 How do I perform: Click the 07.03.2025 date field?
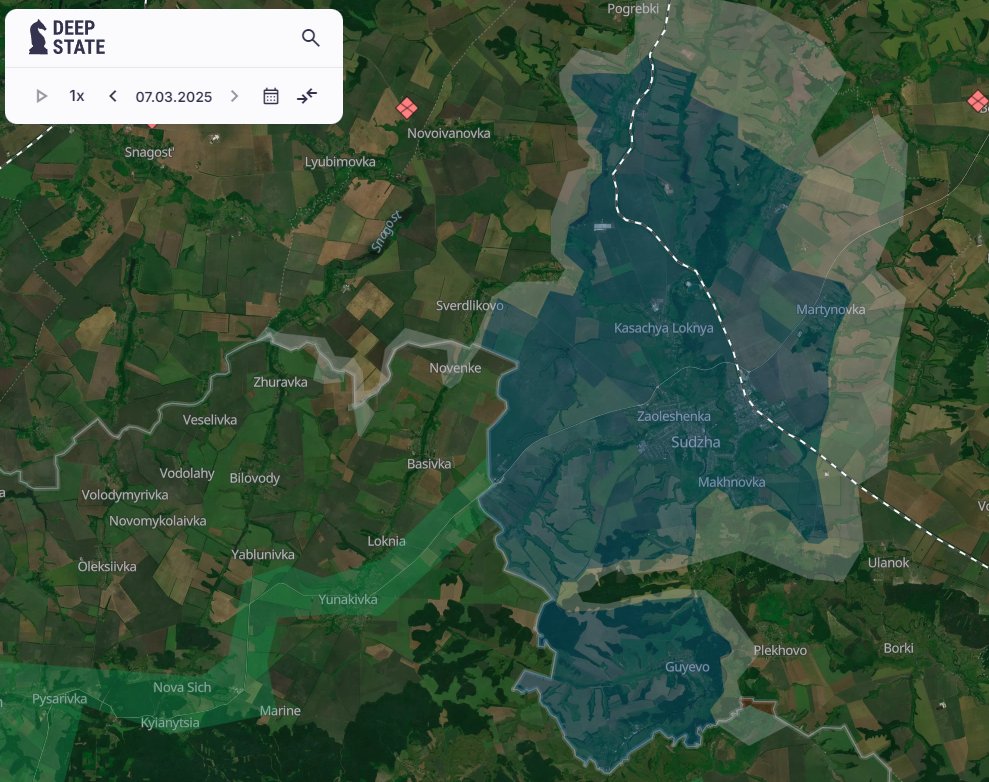[173, 96]
